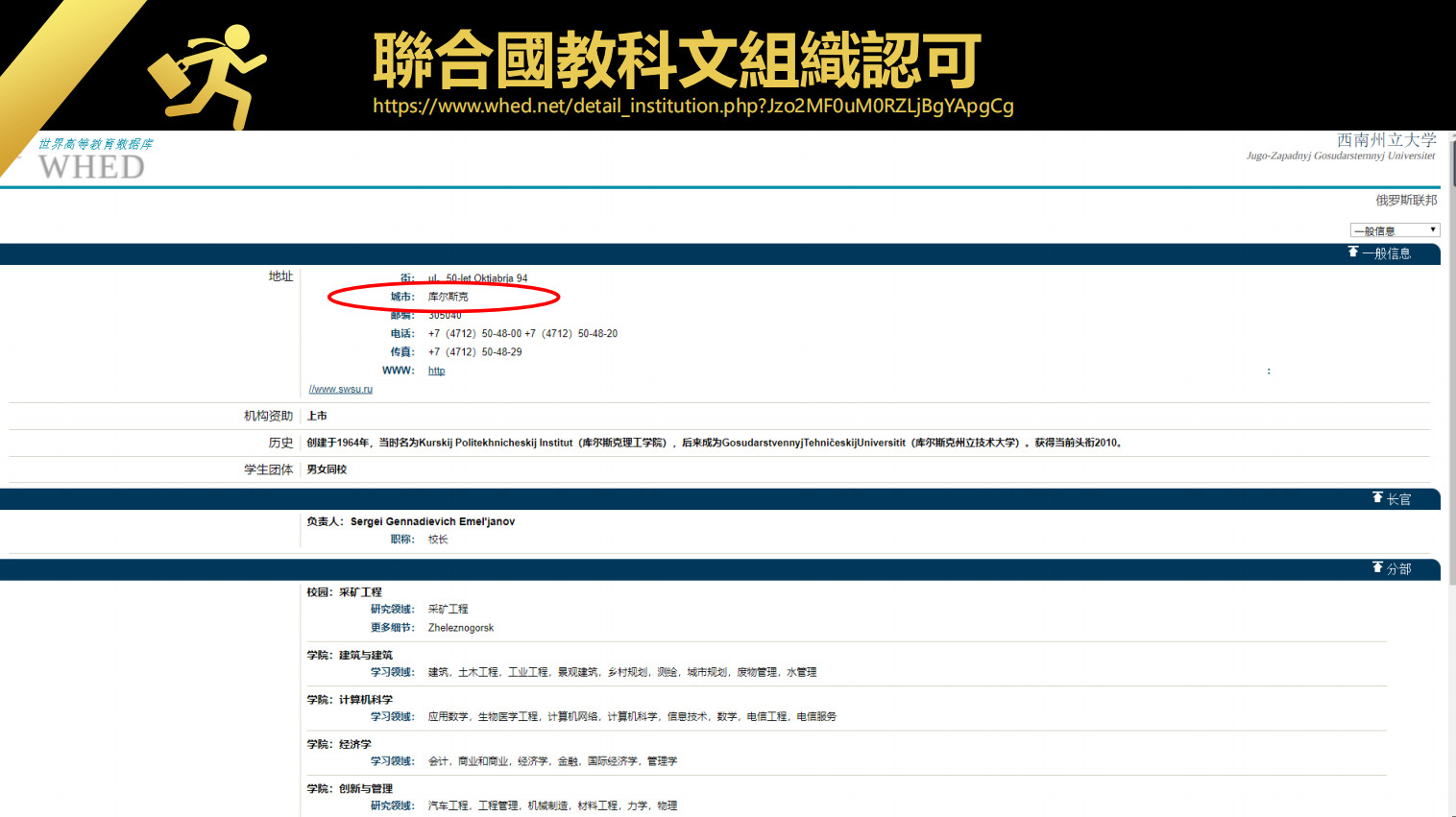Click the 学院: 创新与管理 heading

coord(350,789)
